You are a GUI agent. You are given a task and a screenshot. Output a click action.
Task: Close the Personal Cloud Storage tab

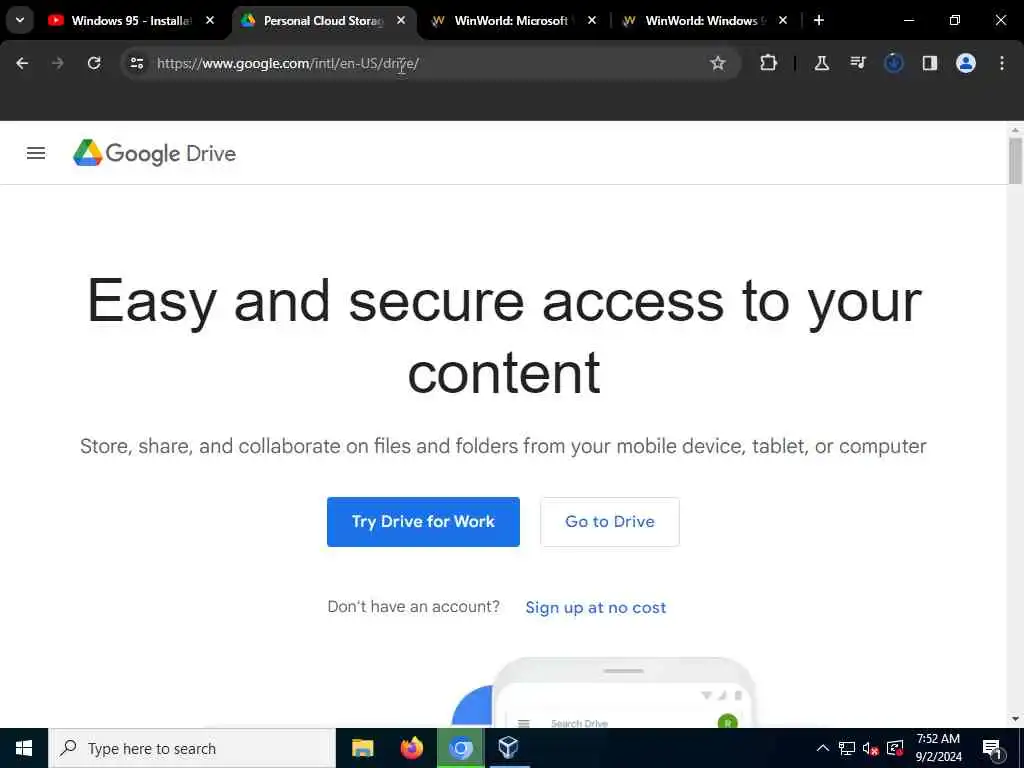(x=401, y=20)
